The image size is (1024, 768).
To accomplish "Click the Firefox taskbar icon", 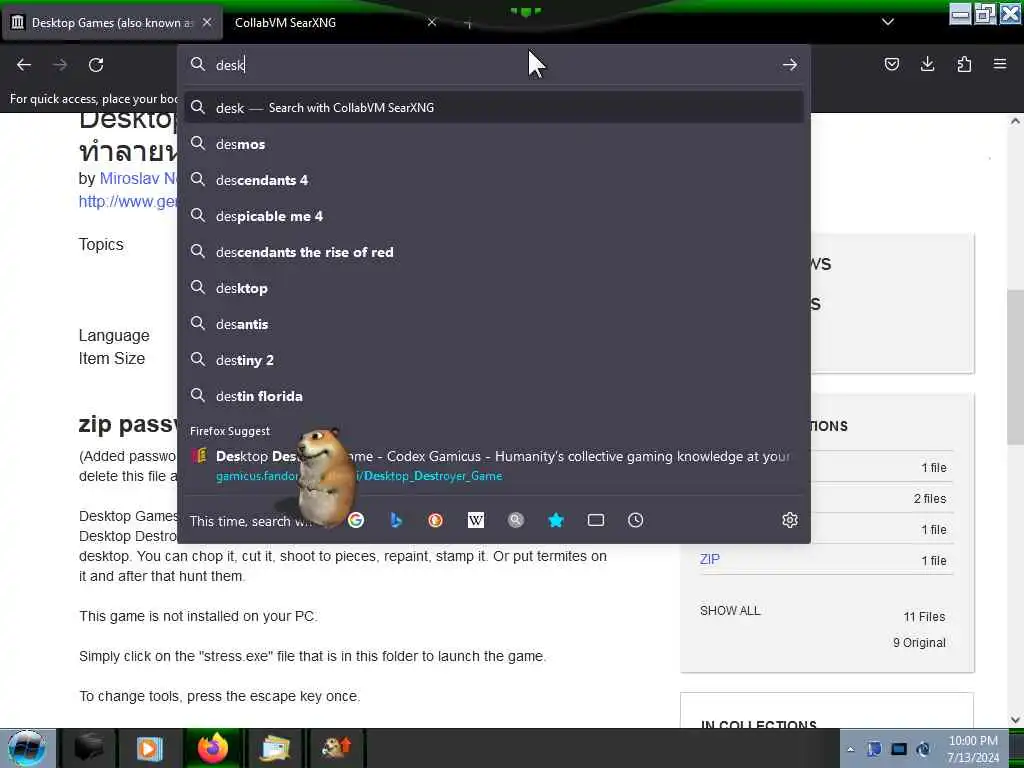I will (x=212, y=748).
